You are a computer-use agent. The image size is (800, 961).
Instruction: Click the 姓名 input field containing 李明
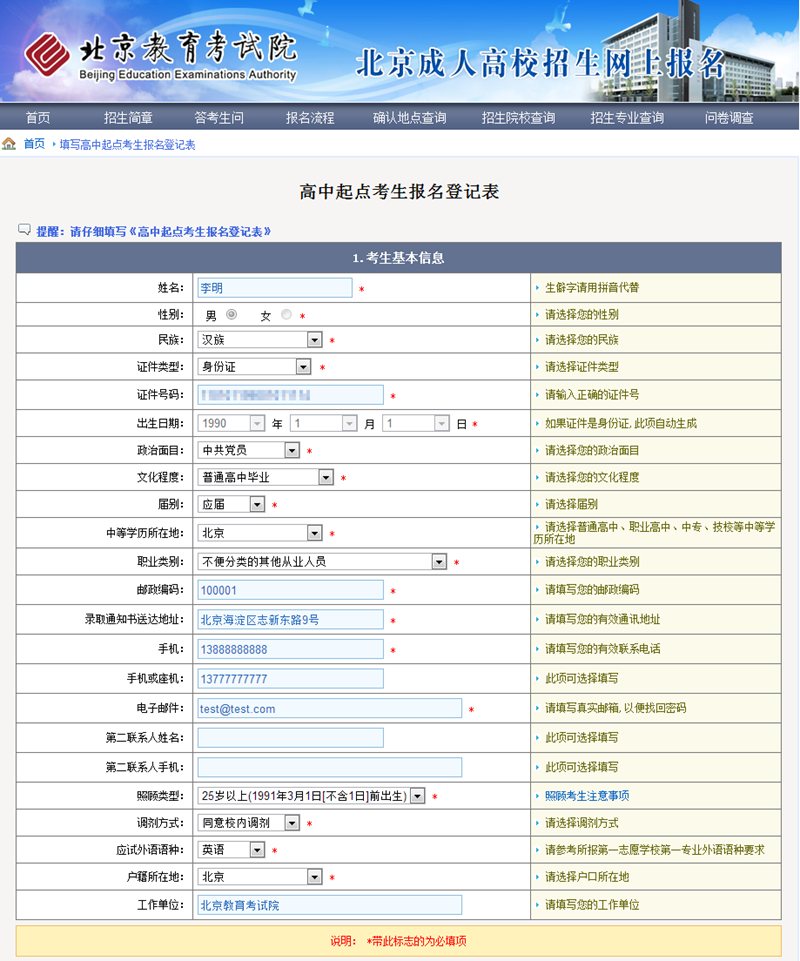click(275, 288)
